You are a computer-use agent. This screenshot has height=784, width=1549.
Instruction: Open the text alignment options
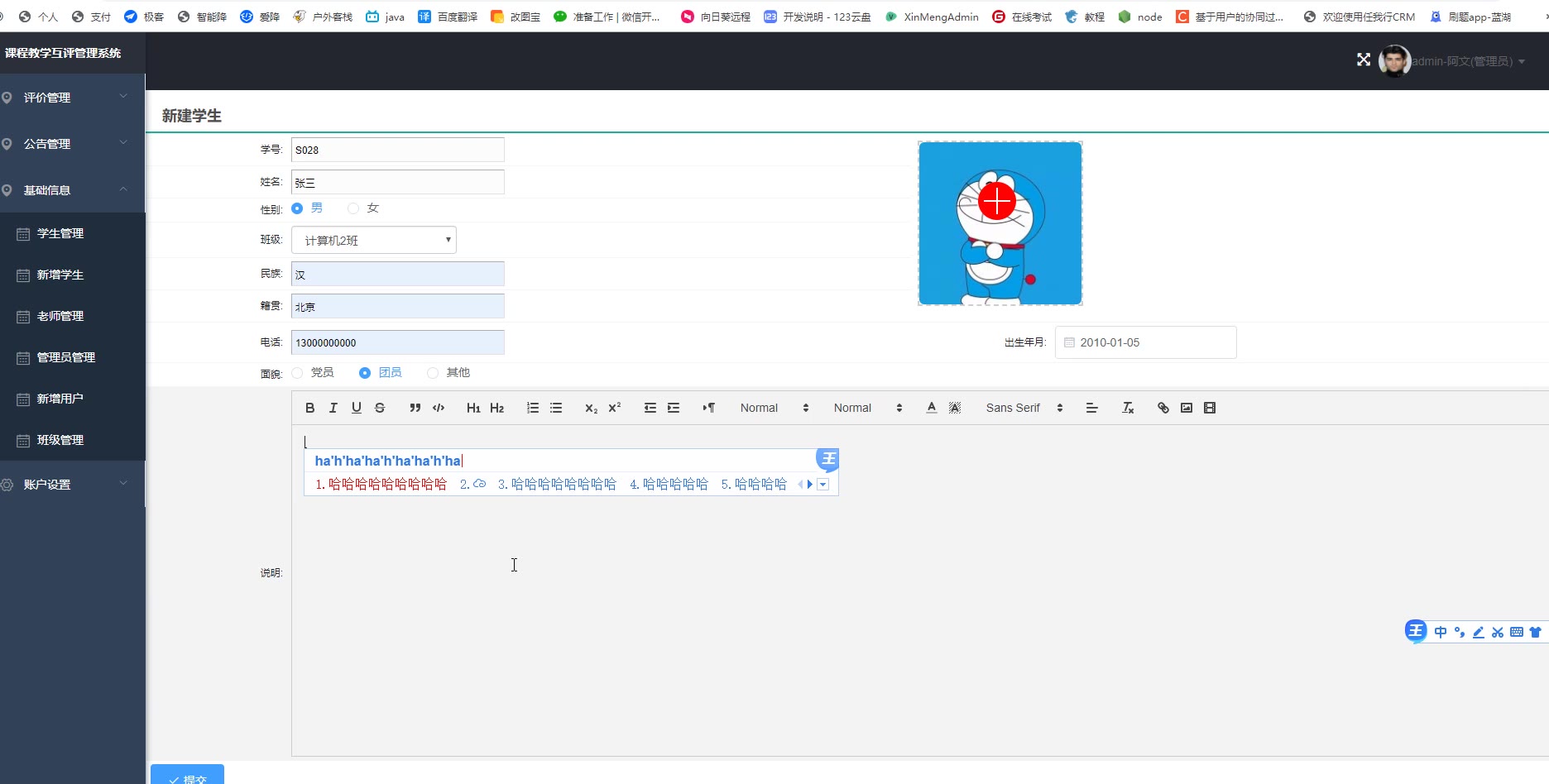(1091, 408)
